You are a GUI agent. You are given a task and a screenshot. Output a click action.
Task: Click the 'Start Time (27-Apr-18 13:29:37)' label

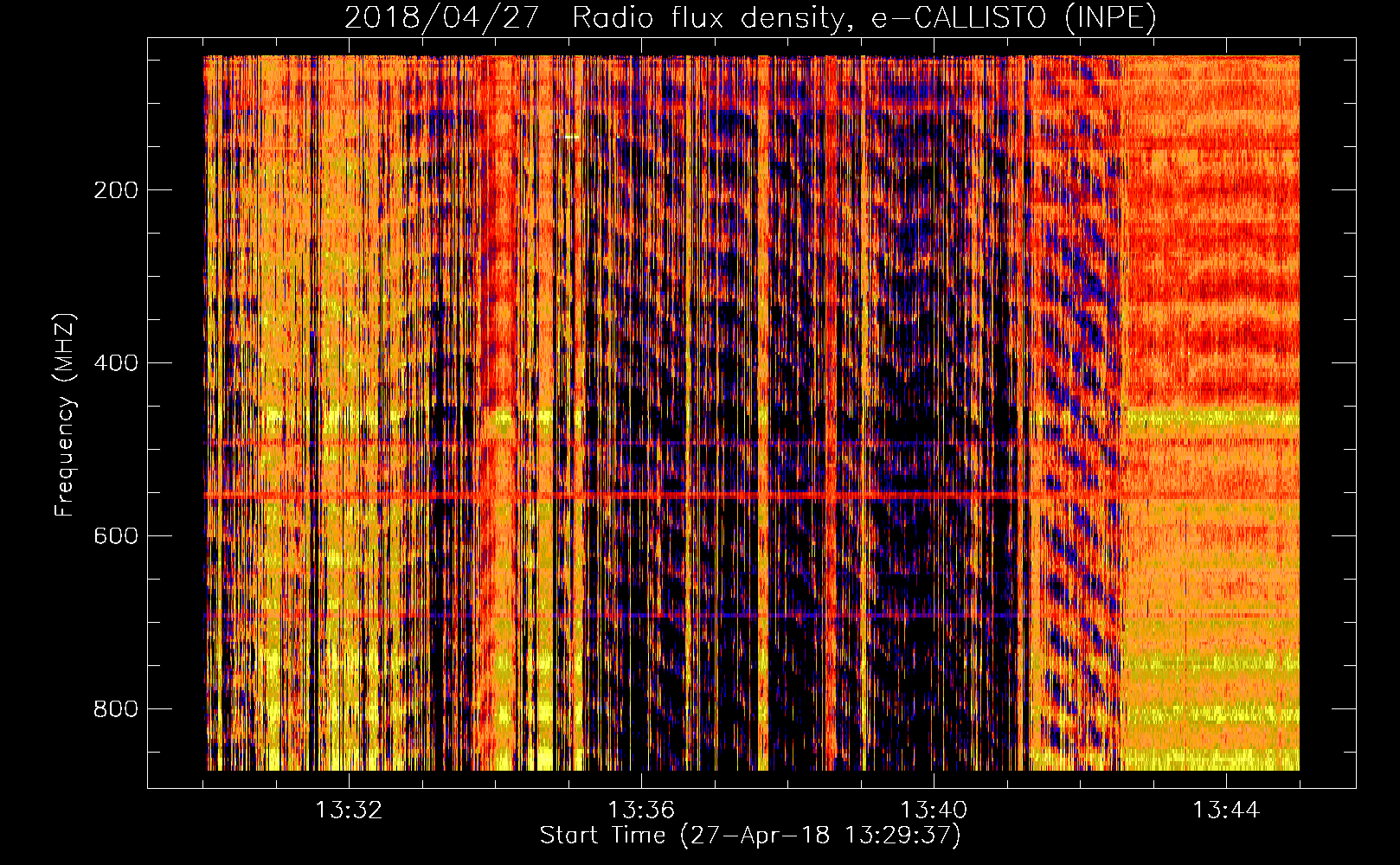(750, 836)
